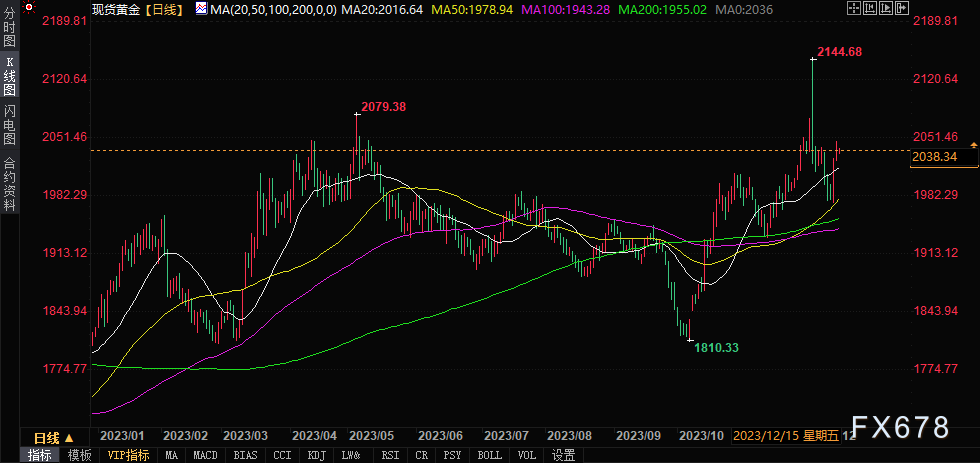Image resolution: width=980 pixels, height=463 pixels.
Task: Click the 设置 settings button
Action: coord(563,455)
